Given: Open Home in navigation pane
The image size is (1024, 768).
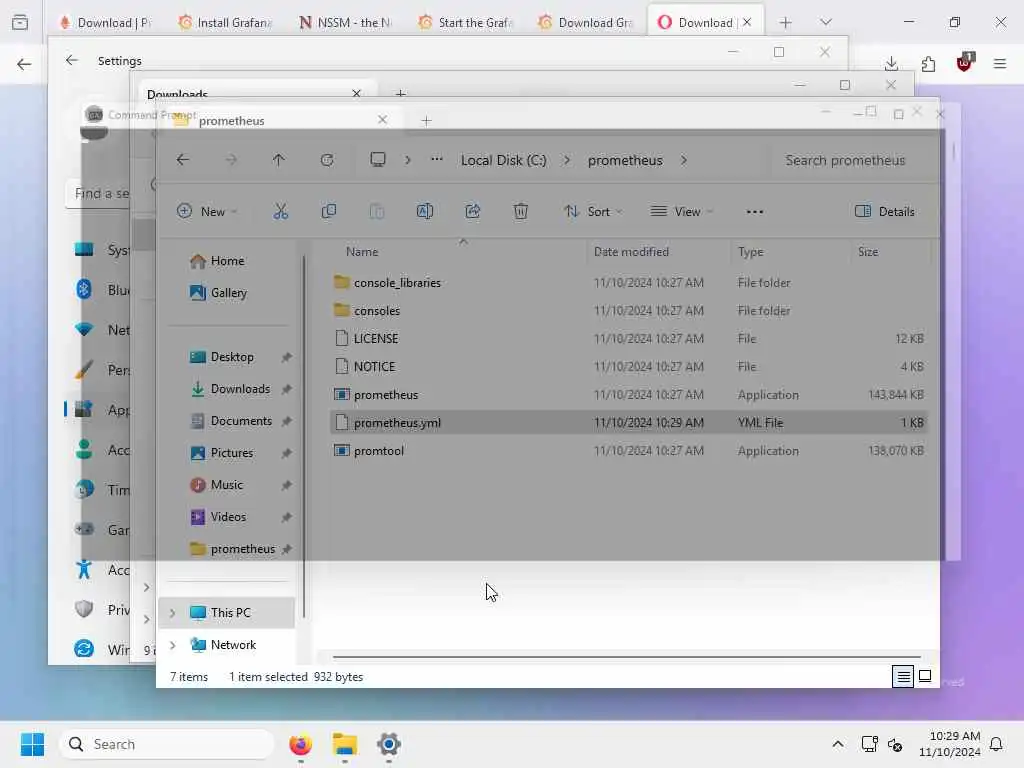Looking at the screenshot, I should click(227, 261).
